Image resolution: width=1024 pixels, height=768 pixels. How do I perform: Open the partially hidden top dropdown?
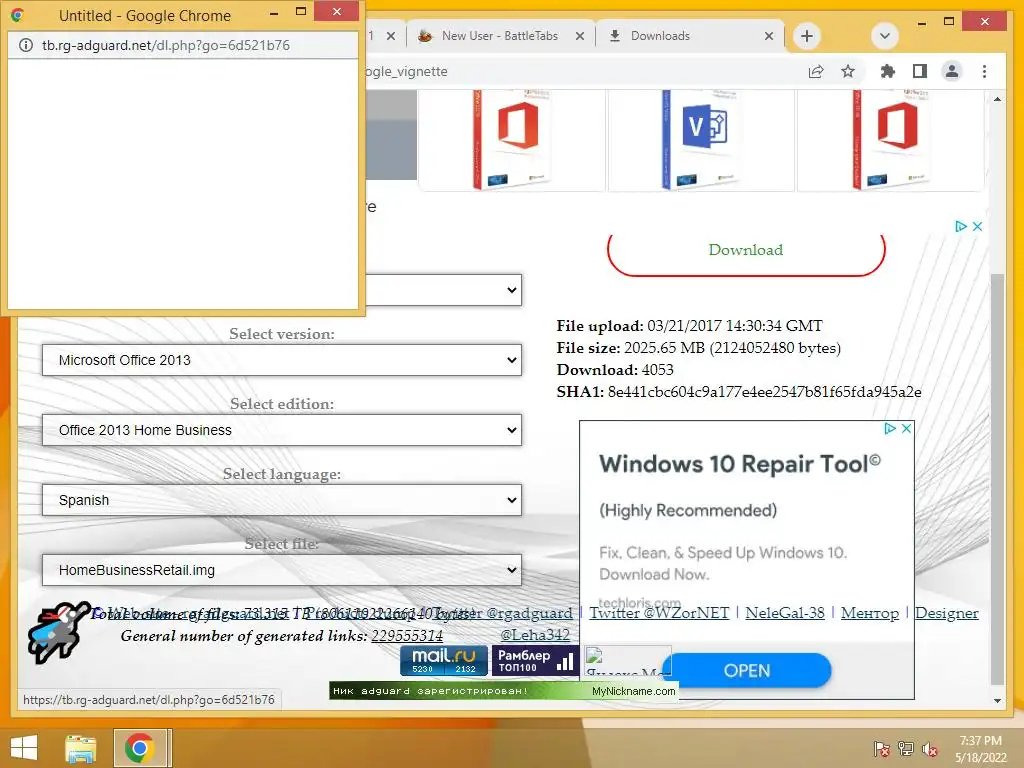click(444, 290)
